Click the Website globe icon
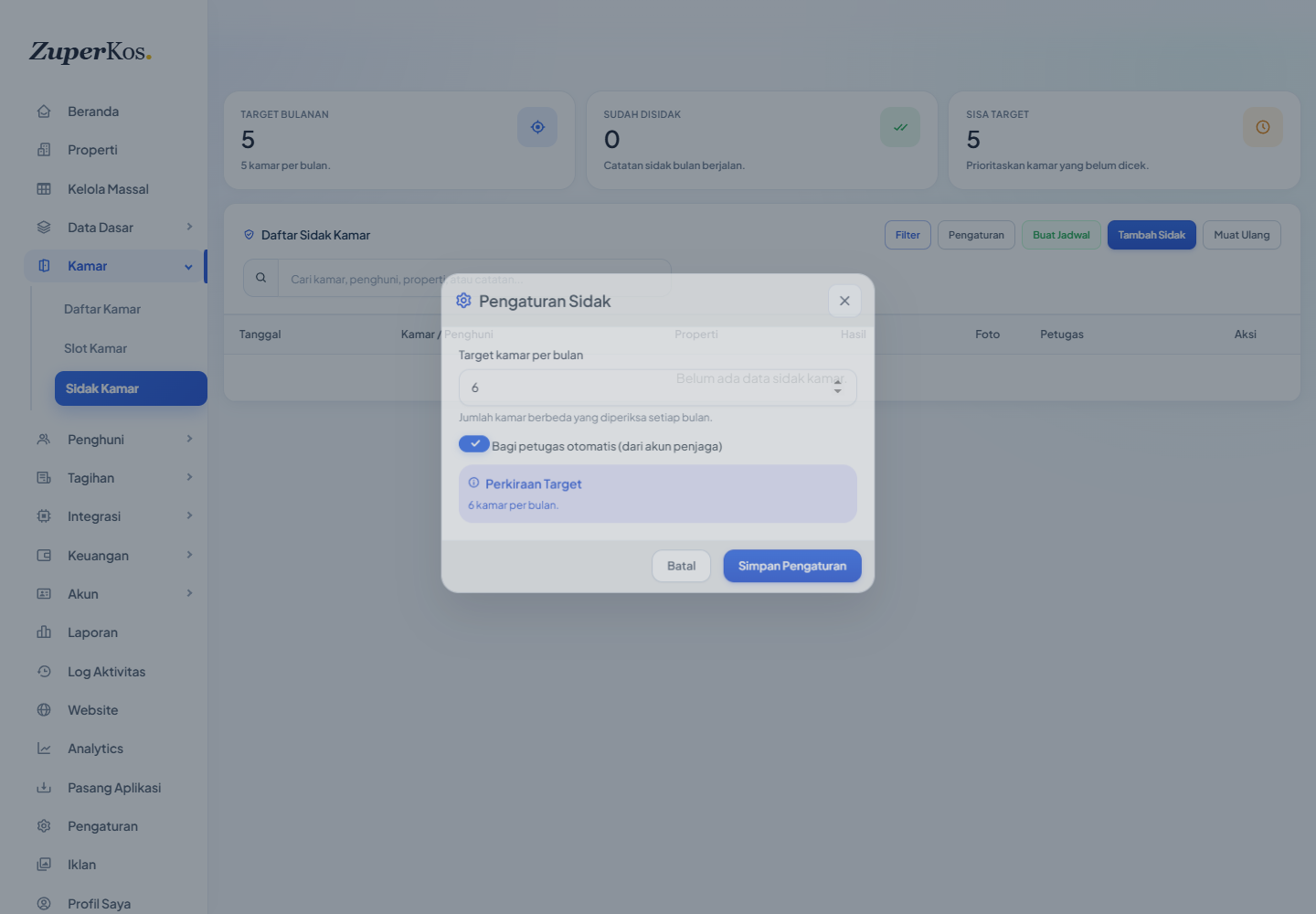The height and width of the screenshot is (914, 1316). (x=44, y=710)
